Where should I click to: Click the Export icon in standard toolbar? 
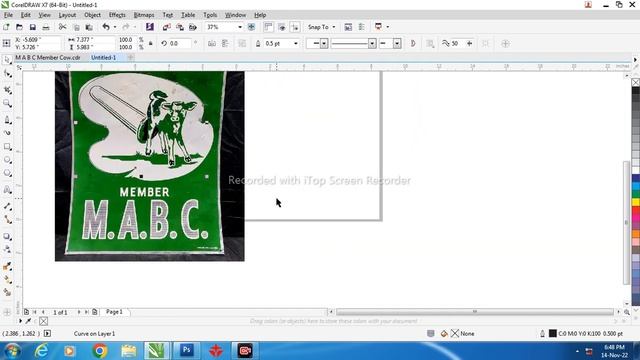point(180,27)
